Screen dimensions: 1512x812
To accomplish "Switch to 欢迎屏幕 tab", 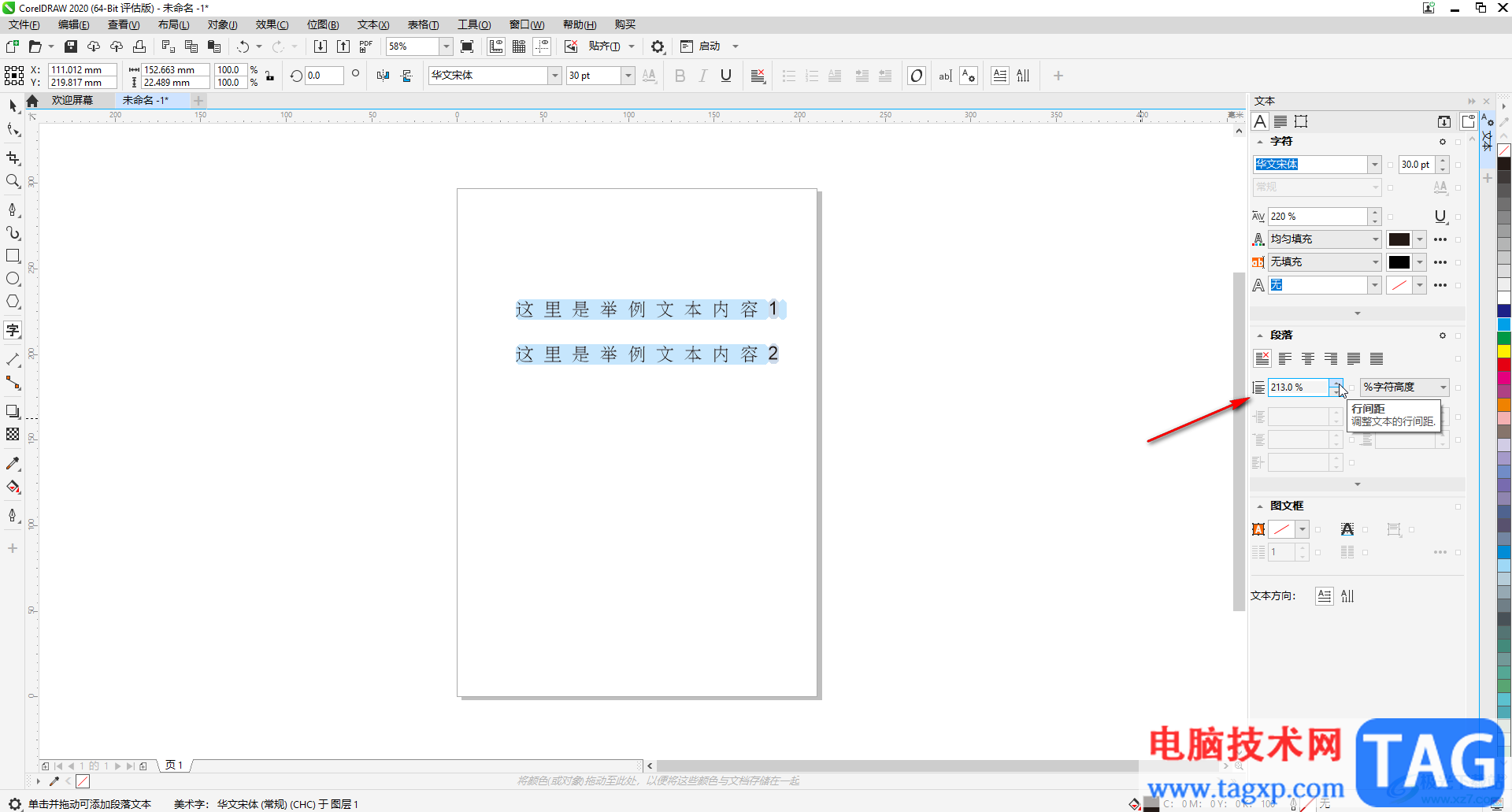I will click(x=72, y=101).
